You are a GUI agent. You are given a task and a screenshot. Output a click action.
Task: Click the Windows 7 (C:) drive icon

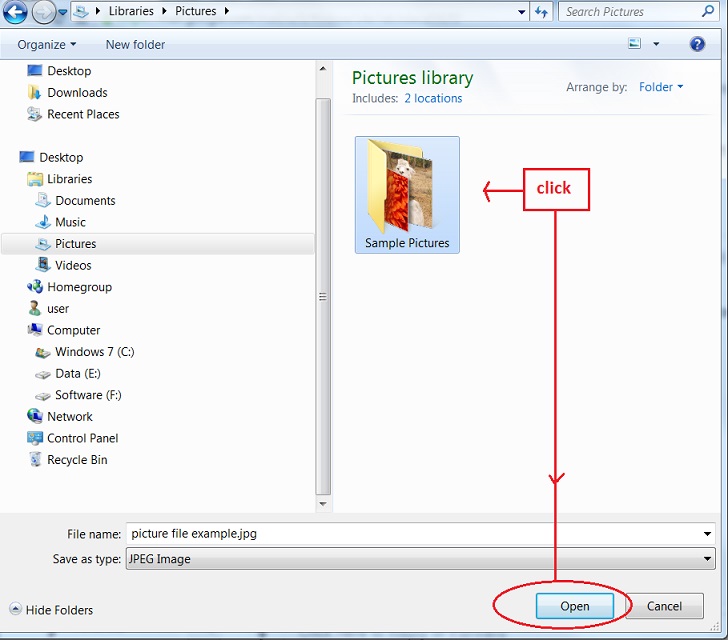point(43,353)
